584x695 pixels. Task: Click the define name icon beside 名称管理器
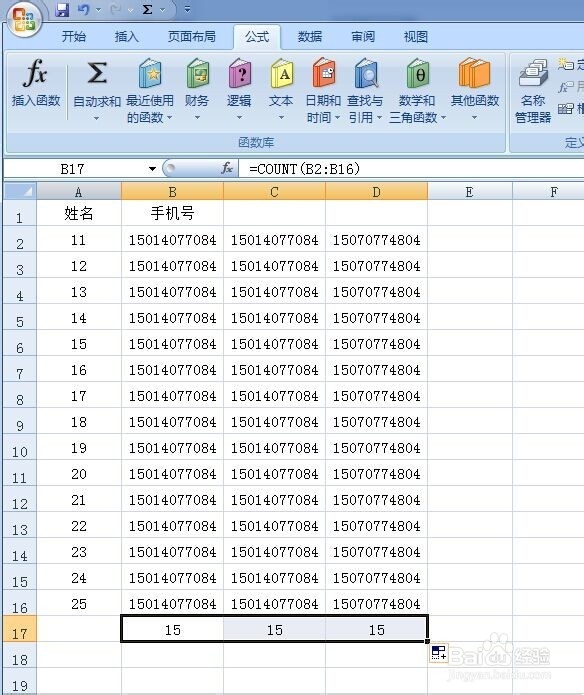click(x=565, y=64)
